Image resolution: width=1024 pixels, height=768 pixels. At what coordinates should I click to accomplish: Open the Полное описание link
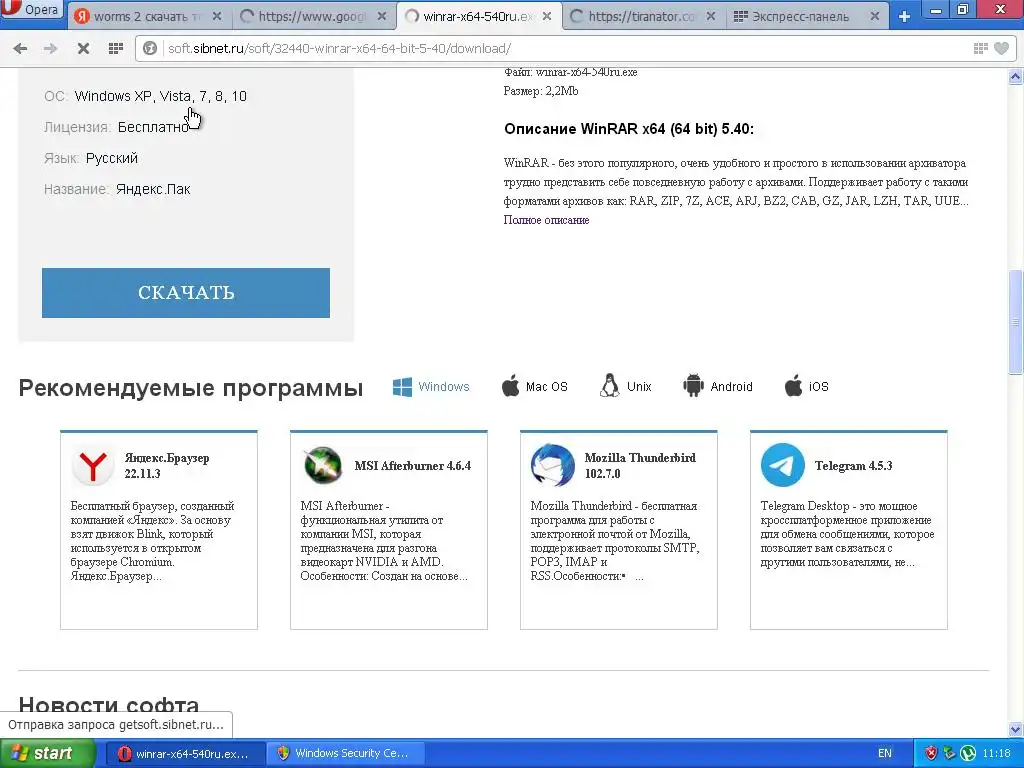[x=546, y=220]
